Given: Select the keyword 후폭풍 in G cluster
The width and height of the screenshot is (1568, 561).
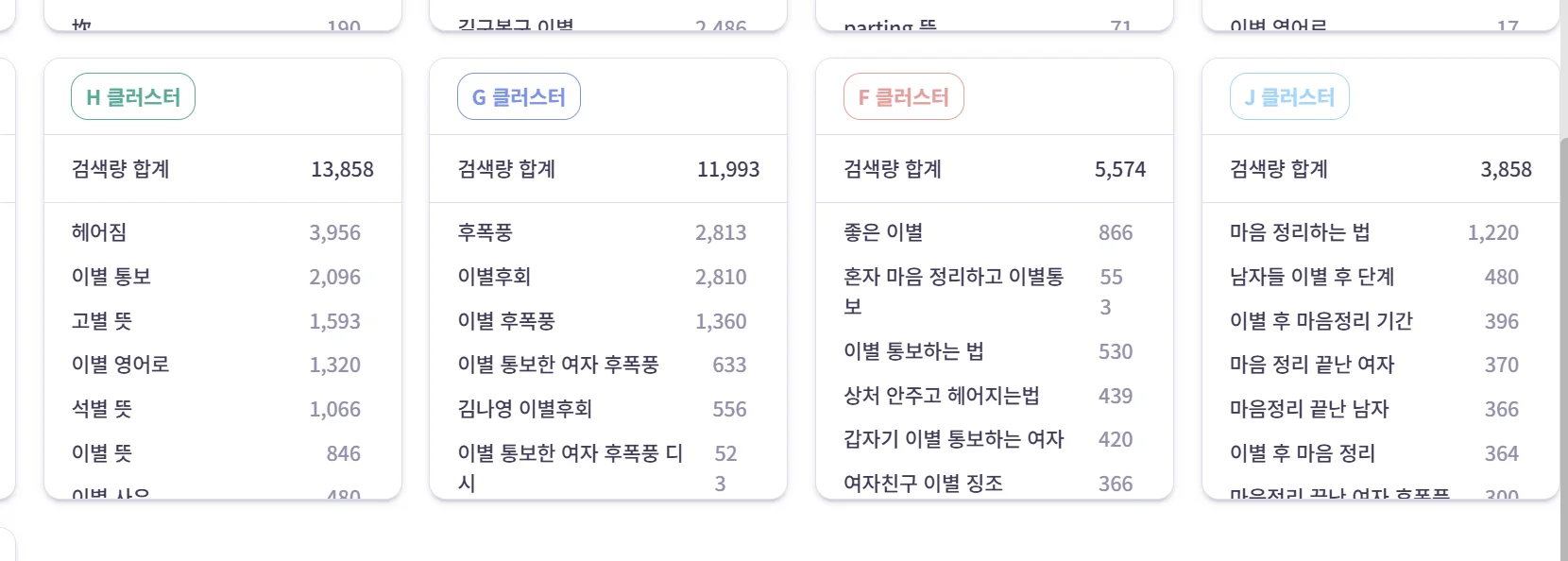Looking at the screenshot, I should 482,232.
